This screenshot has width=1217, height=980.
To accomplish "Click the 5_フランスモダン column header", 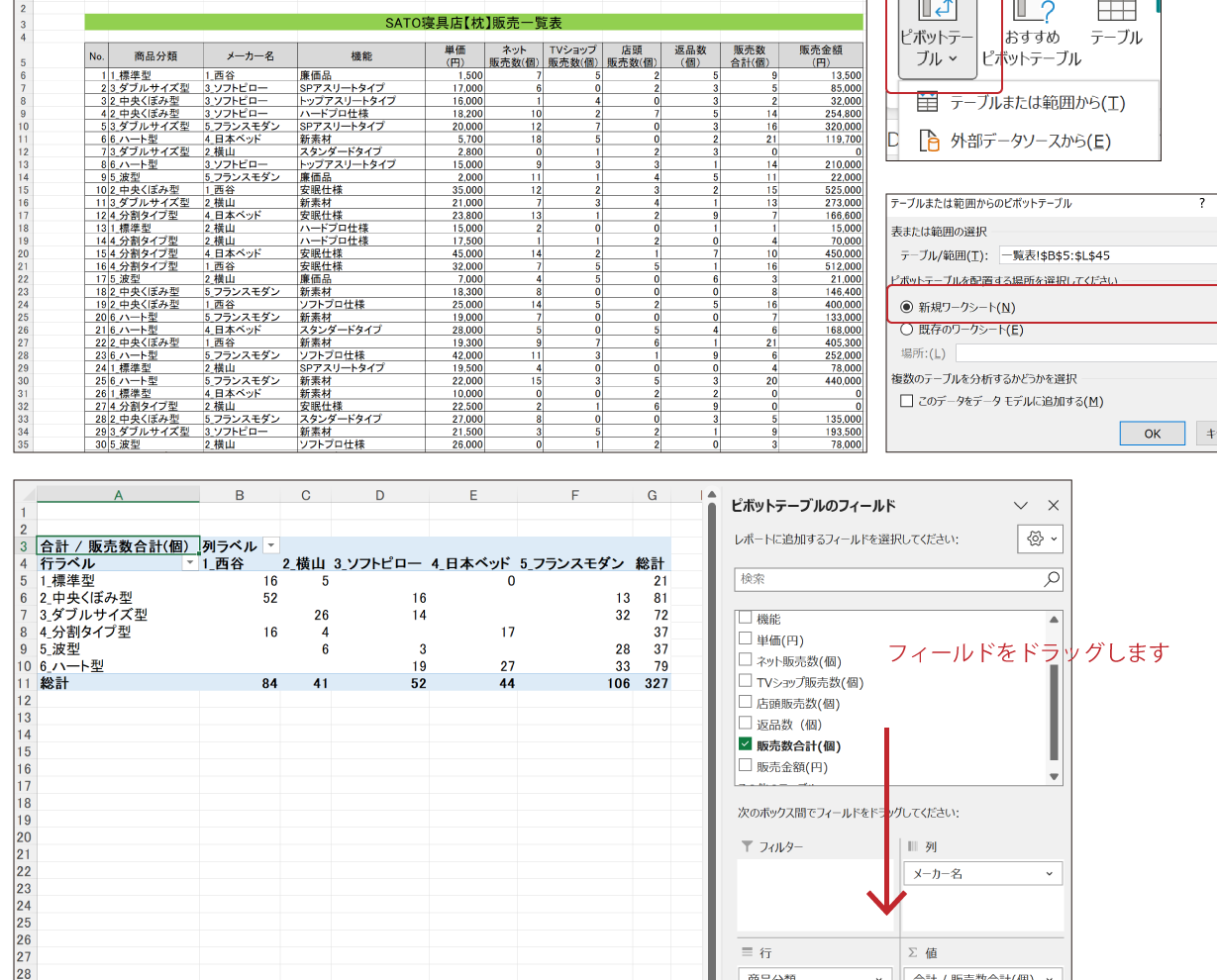I will (572, 563).
